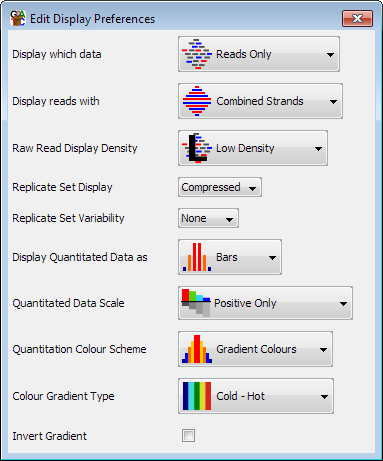
Task: Click the Reads Only stacked-reads icon
Action: (x=197, y=54)
